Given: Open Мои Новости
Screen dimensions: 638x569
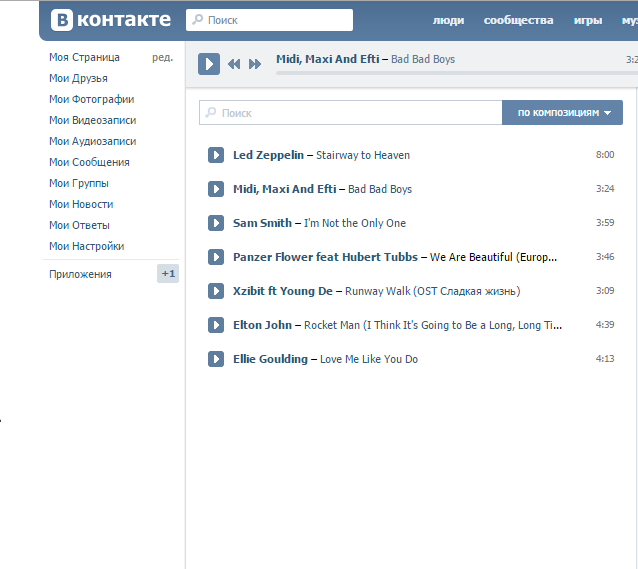Looking at the screenshot, I should (81, 204).
